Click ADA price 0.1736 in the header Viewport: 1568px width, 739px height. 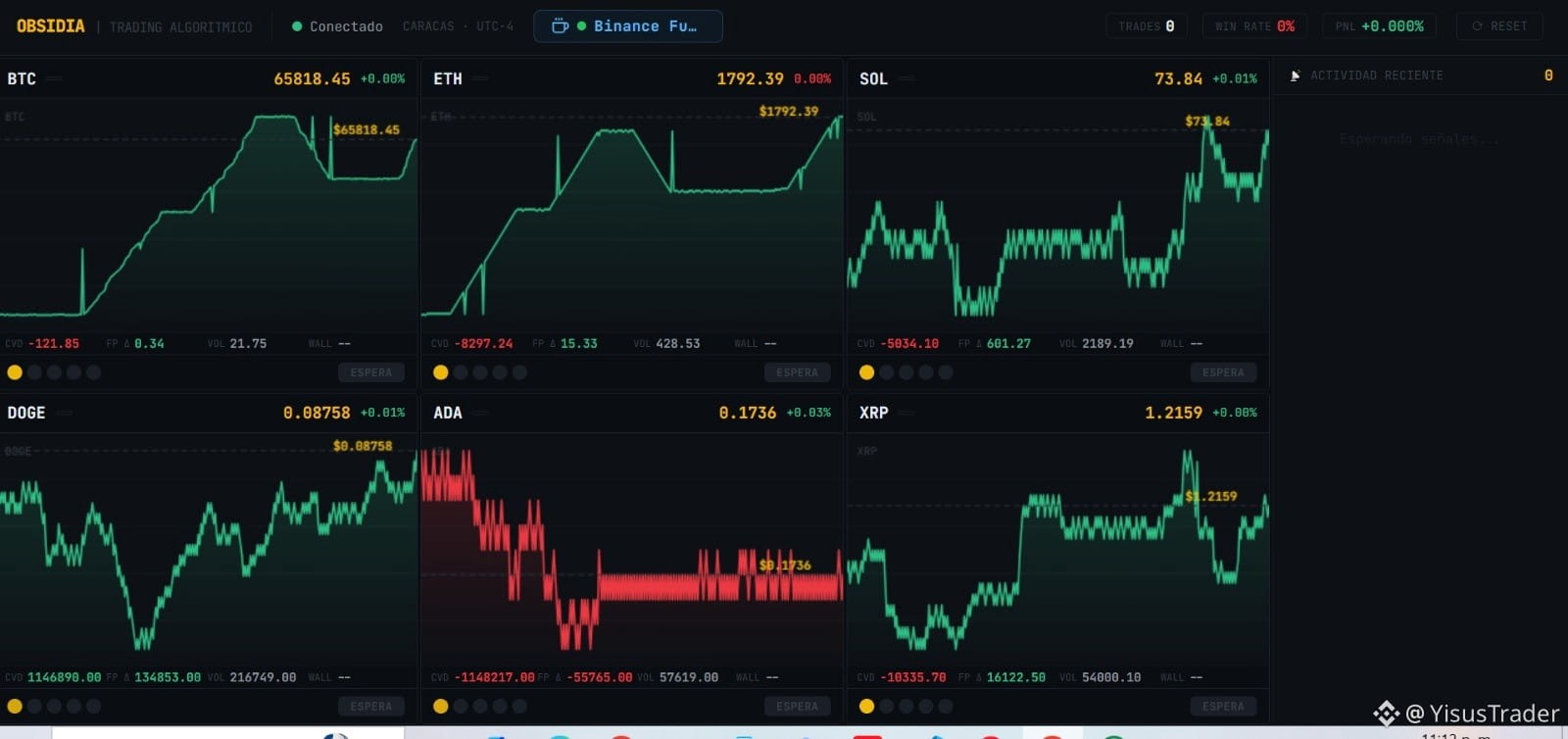748,413
